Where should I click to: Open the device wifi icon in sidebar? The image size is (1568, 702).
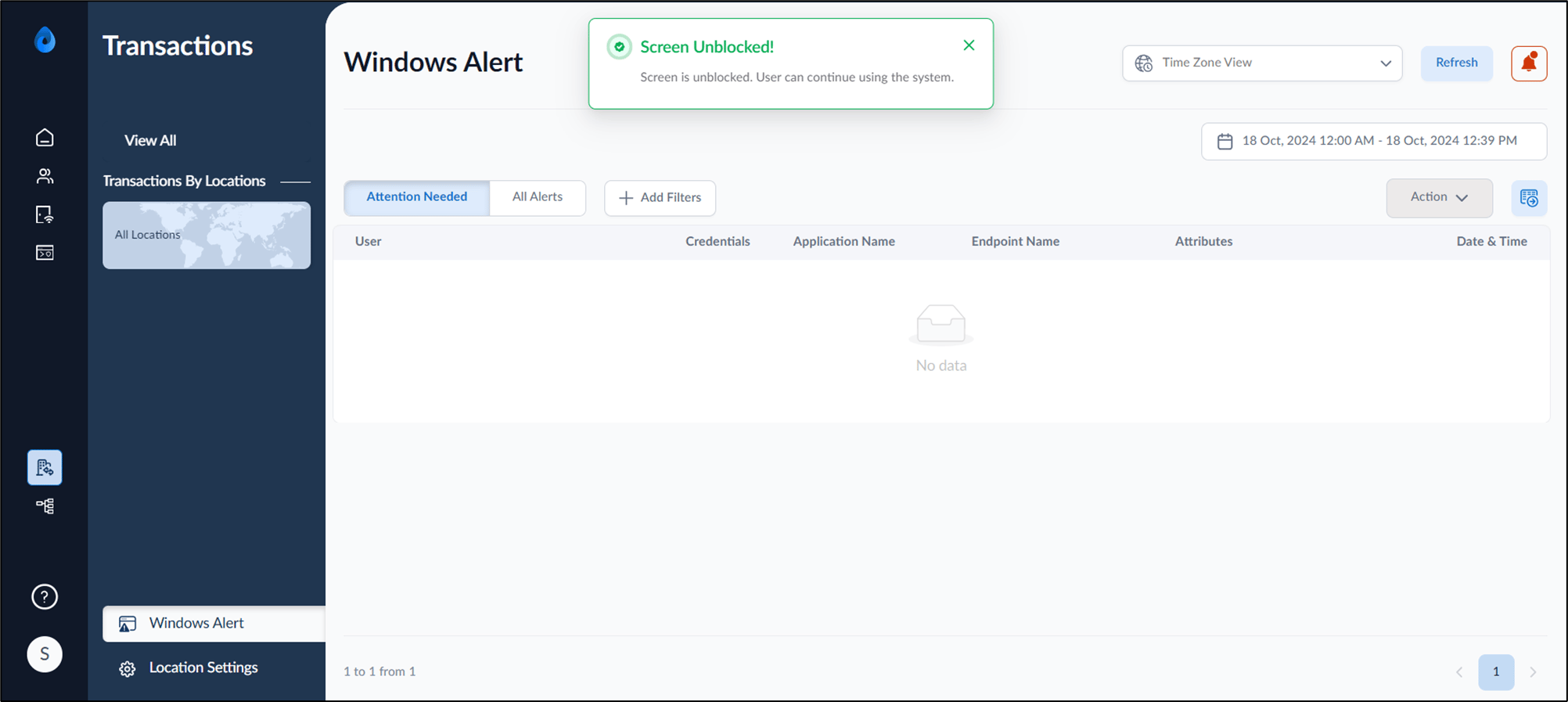[45, 214]
